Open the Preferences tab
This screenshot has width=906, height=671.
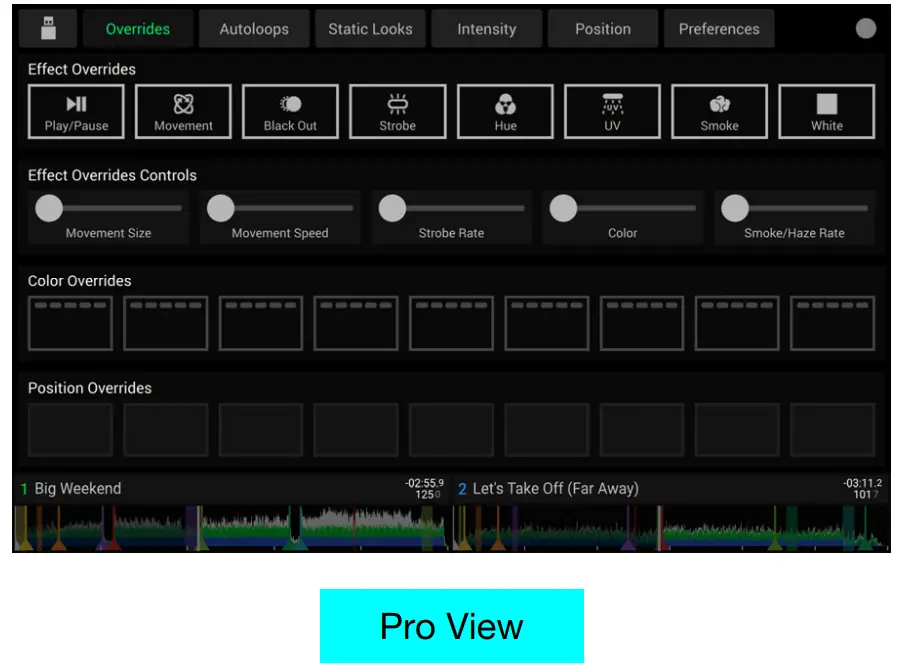(x=719, y=28)
